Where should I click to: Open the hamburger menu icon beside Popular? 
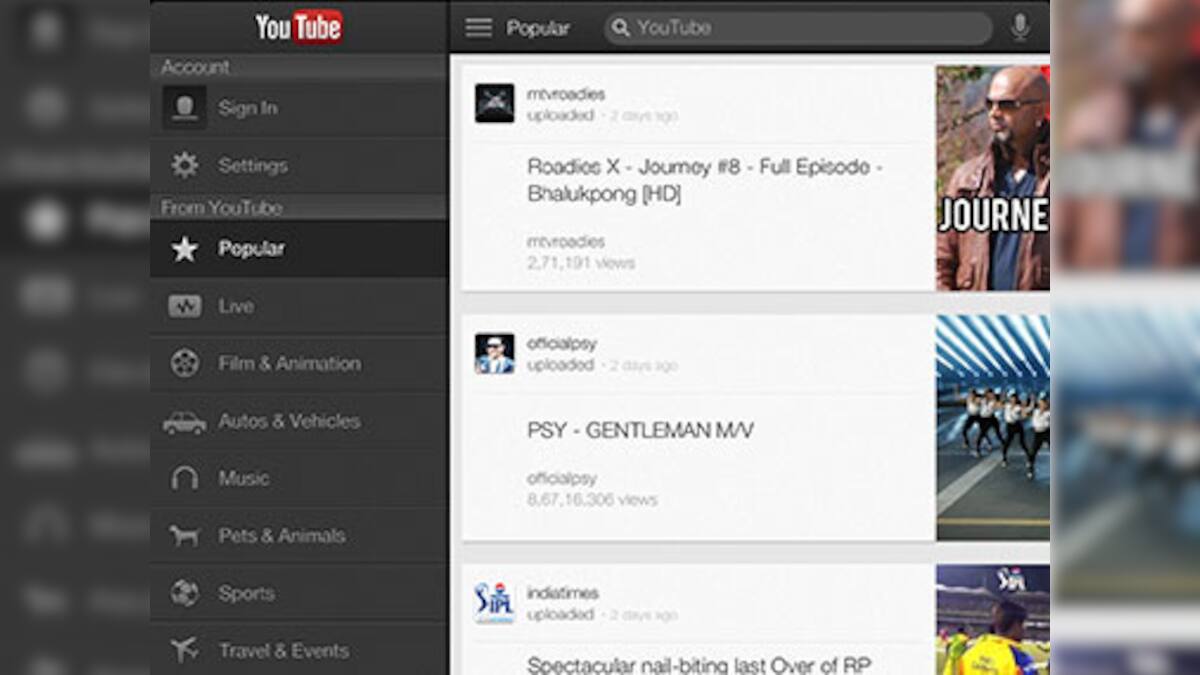coord(479,28)
